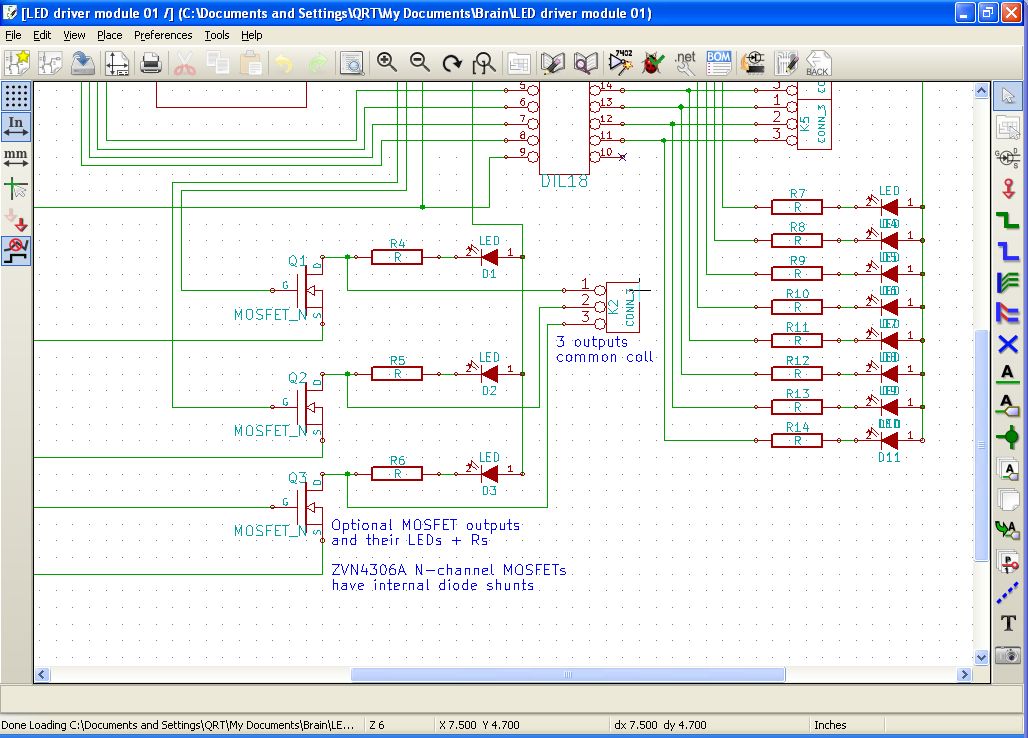Save the schematic project

[83, 63]
